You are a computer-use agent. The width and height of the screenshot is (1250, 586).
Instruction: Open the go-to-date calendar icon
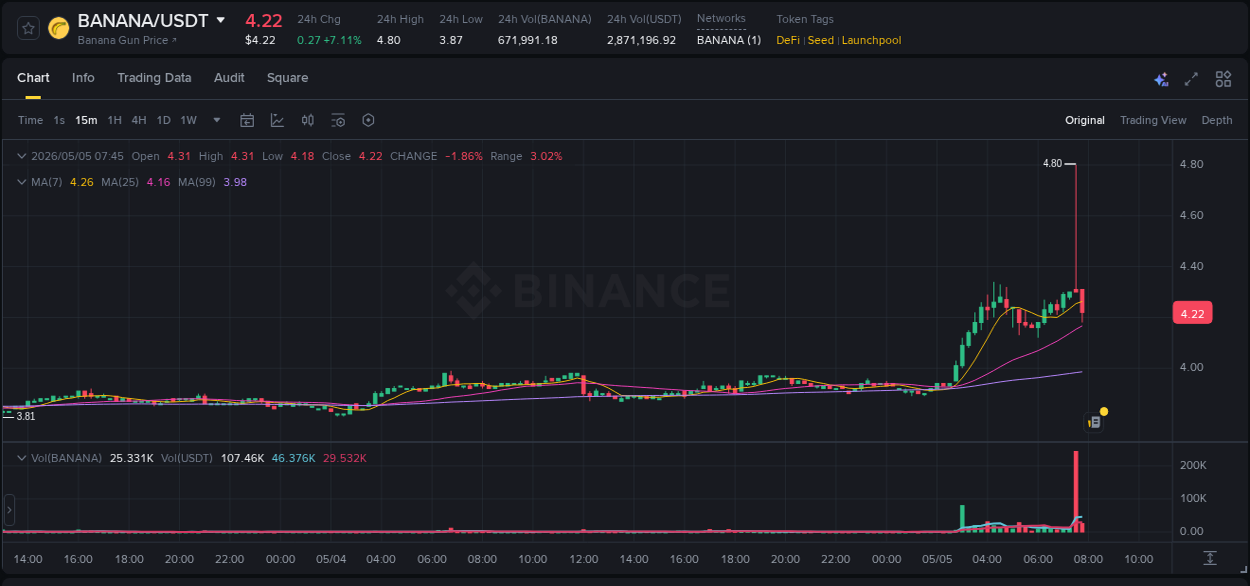[x=247, y=120]
